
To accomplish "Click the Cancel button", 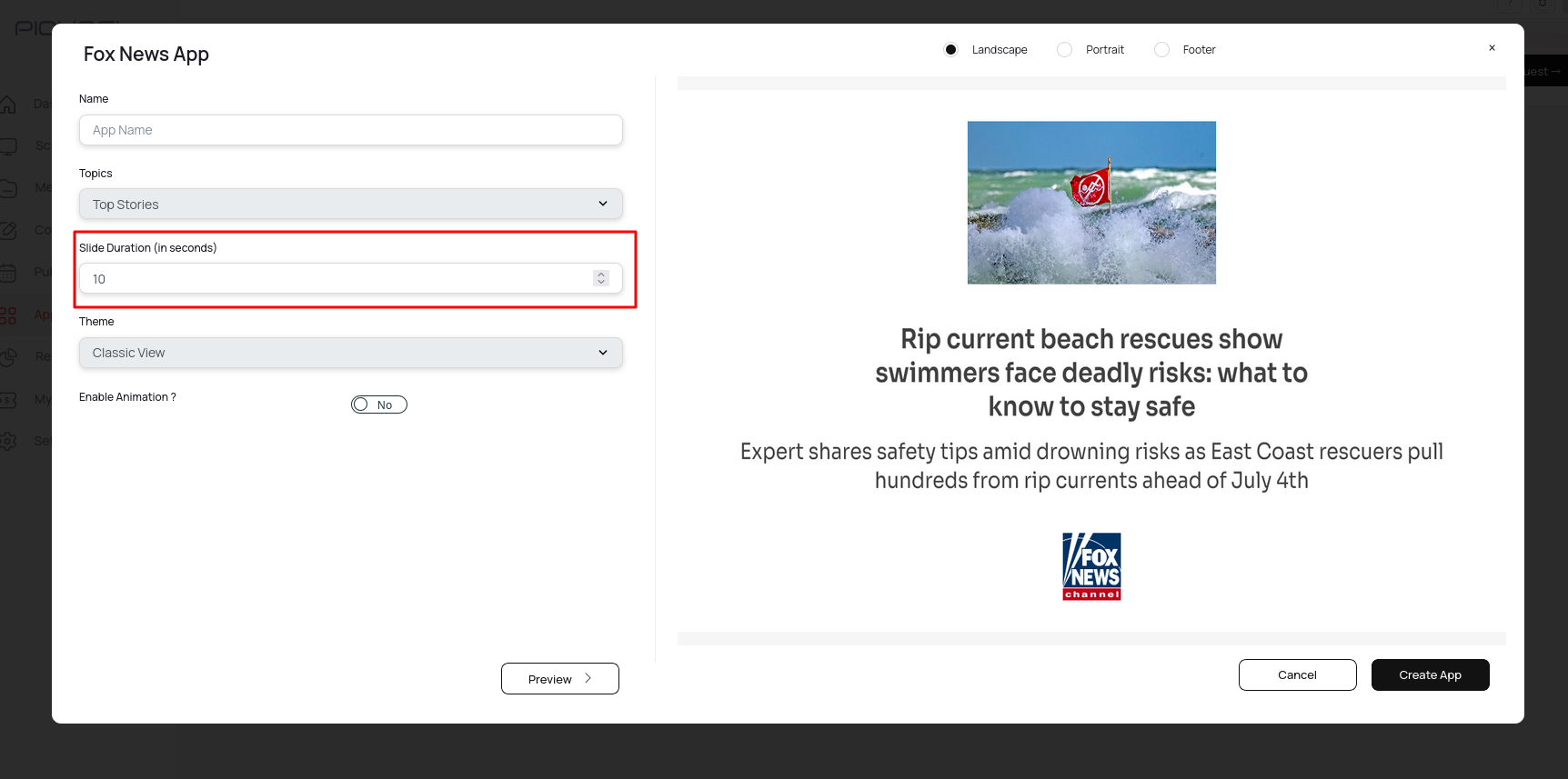I will pyautogui.click(x=1298, y=675).
